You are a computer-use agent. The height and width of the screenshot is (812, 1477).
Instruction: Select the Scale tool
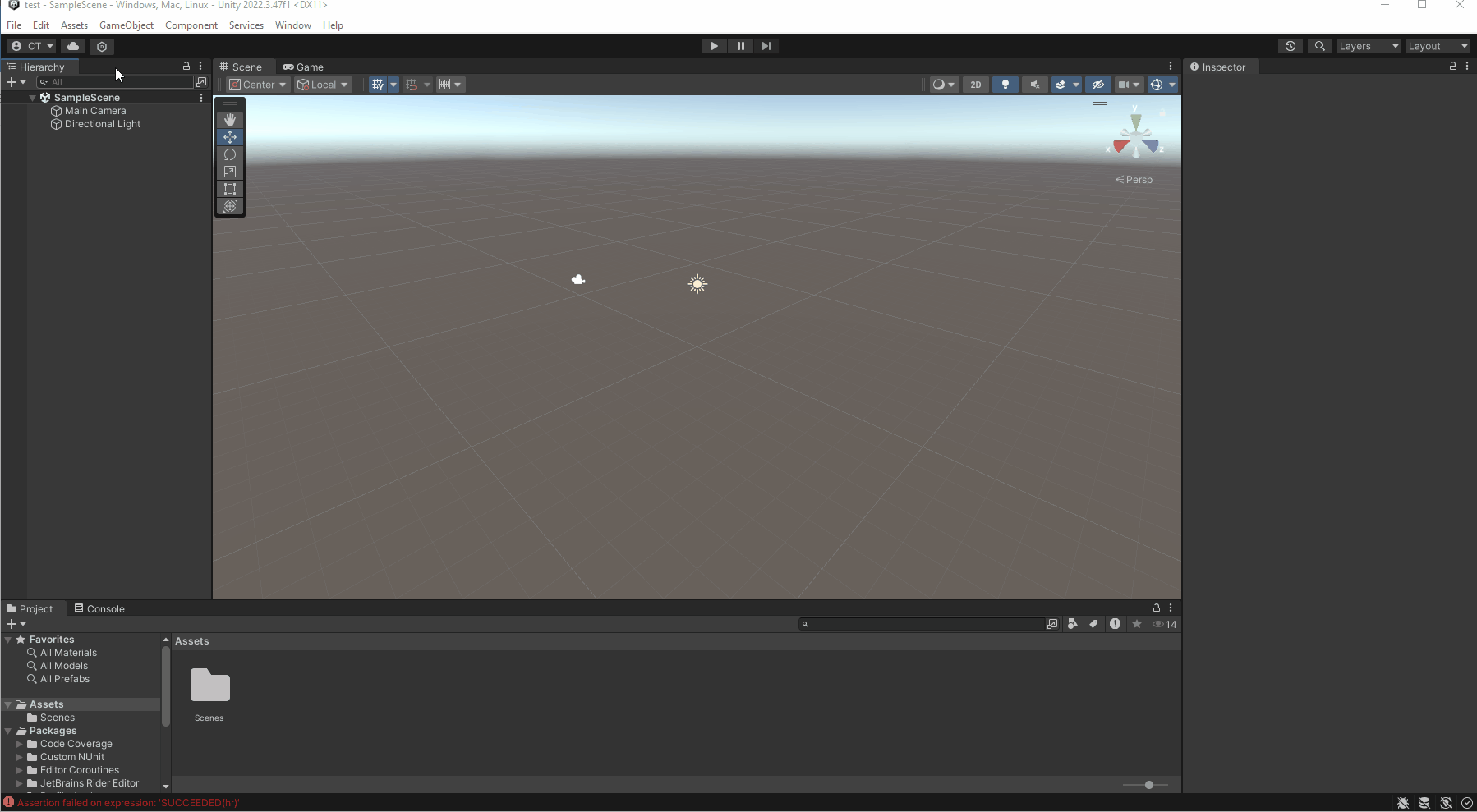pos(230,172)
